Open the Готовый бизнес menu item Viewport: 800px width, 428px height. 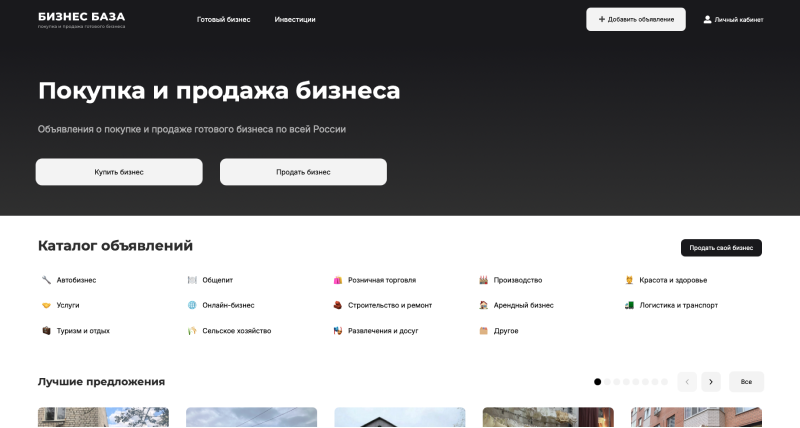[x=224, y=19]
